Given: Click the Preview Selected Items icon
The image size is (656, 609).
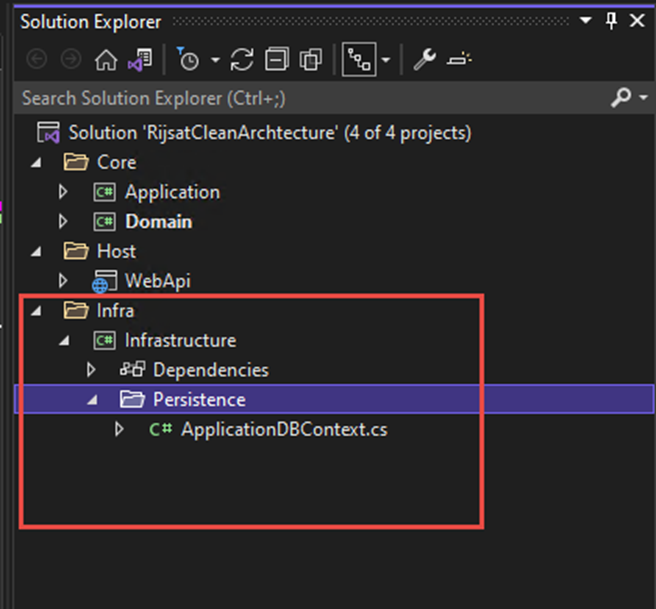Looking at the screenshot, I should pyautogui.click(x=459, y=61).
